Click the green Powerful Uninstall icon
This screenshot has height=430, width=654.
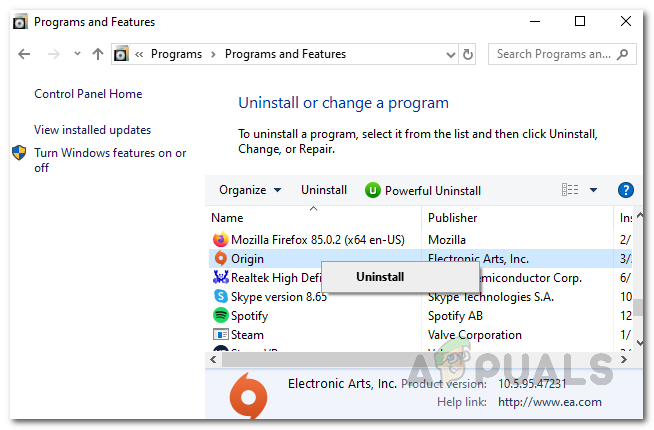coord(373,190)
